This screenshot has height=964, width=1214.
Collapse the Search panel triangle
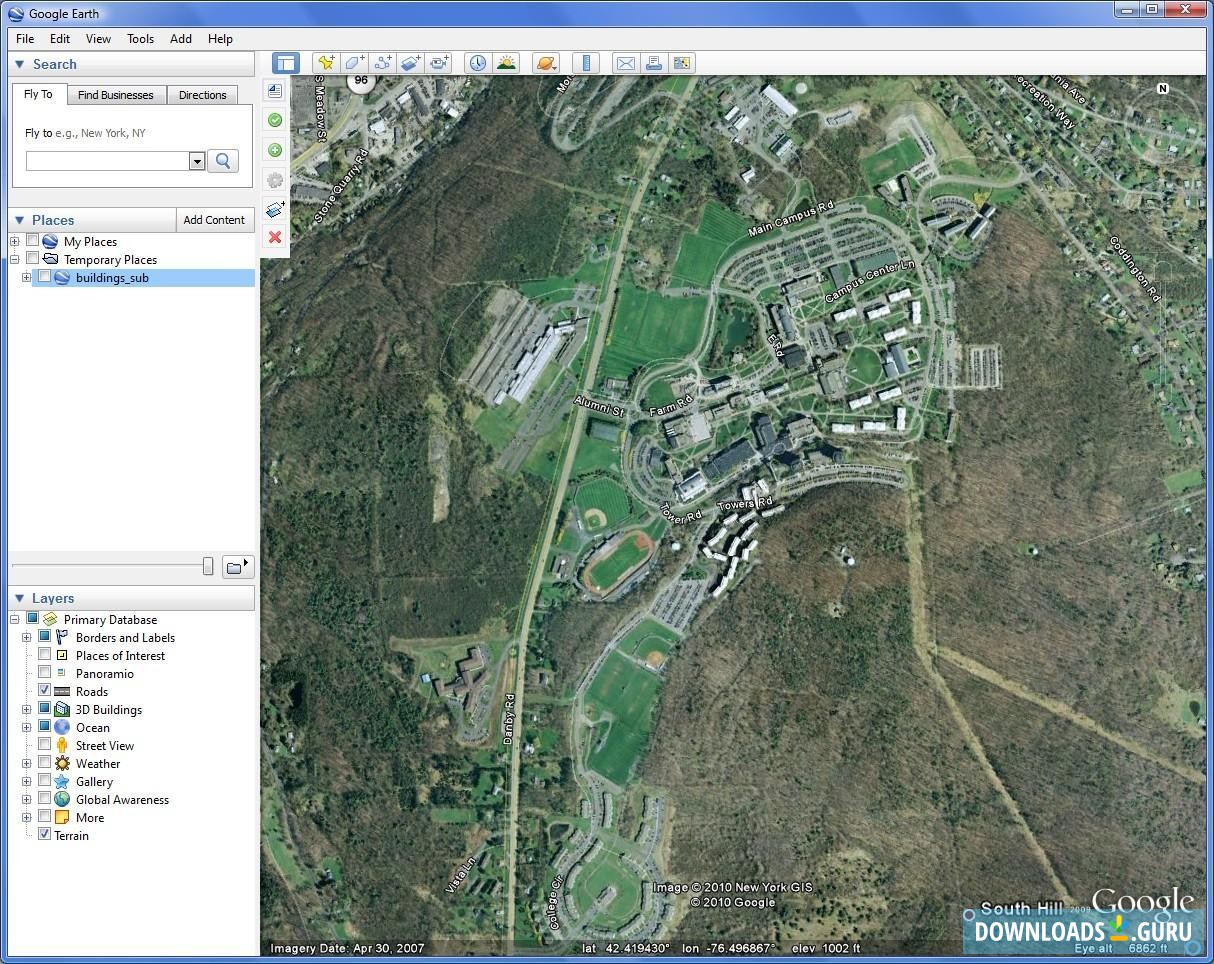click(19, 64)
